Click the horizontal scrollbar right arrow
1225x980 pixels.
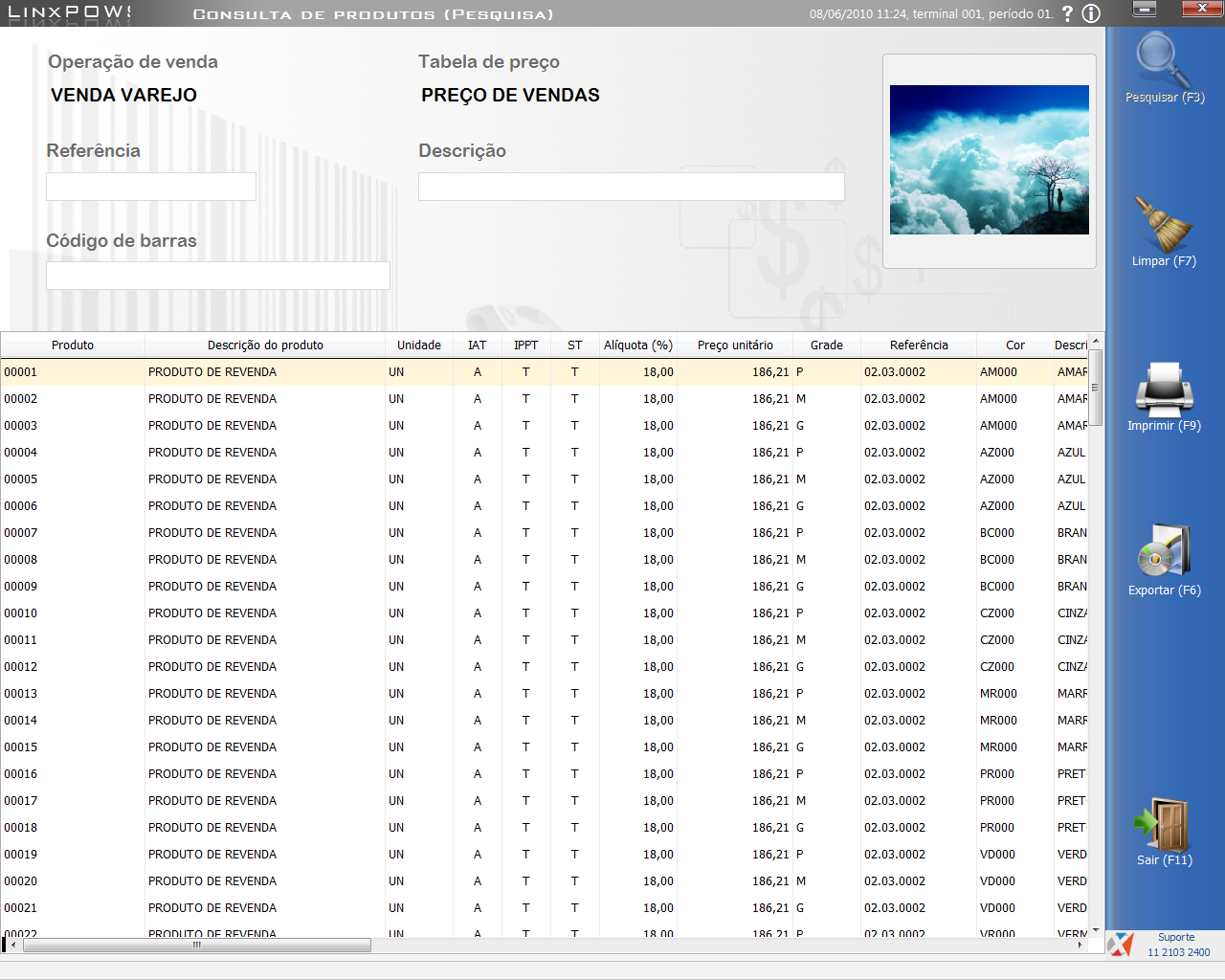tap(1080, 946)
